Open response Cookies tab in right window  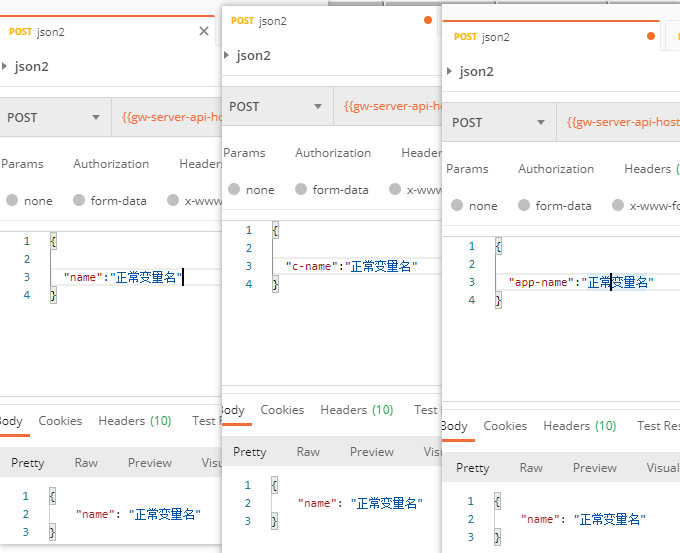[x=505, y=426]
